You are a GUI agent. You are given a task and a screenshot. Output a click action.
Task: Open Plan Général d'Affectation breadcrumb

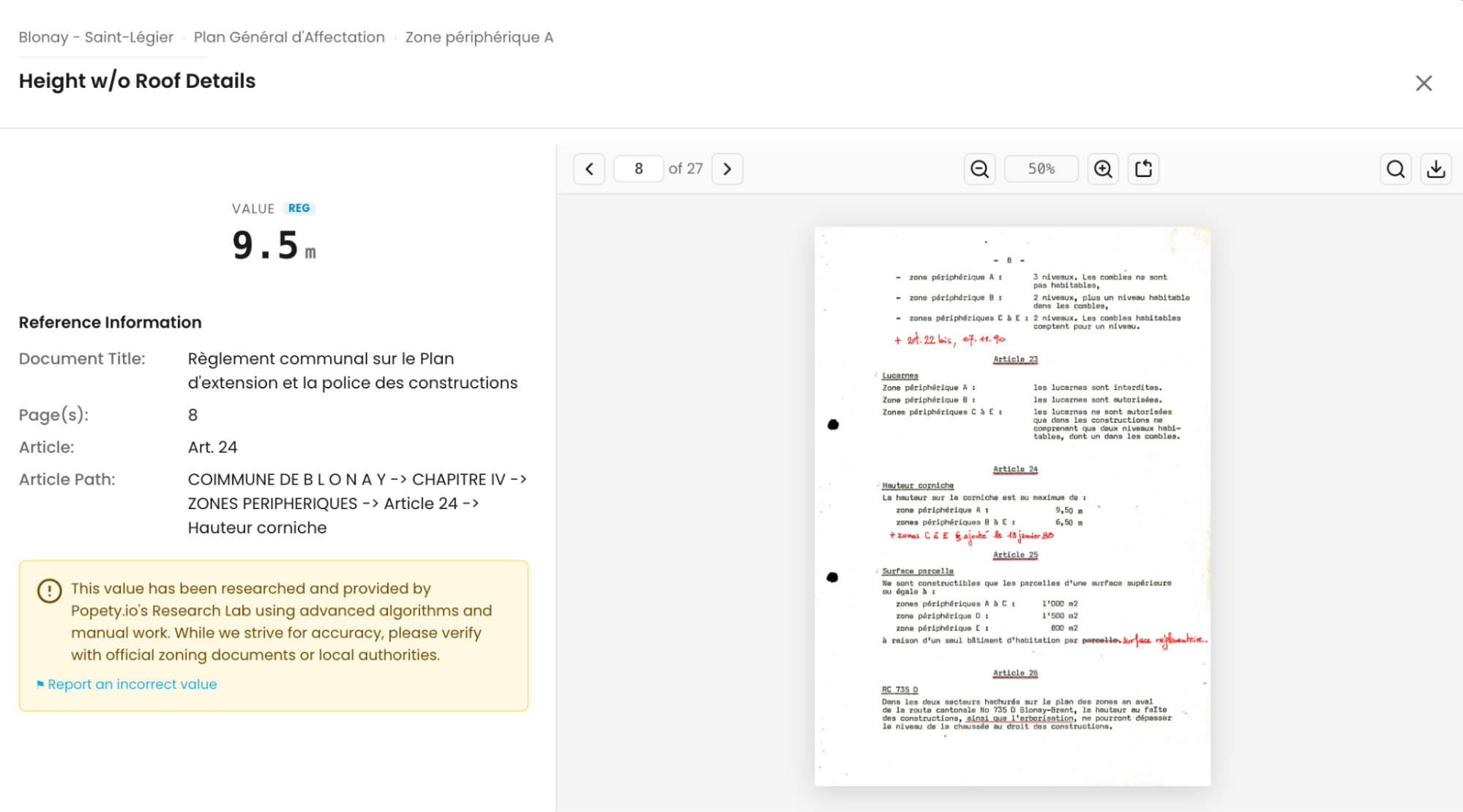[289, 37]
